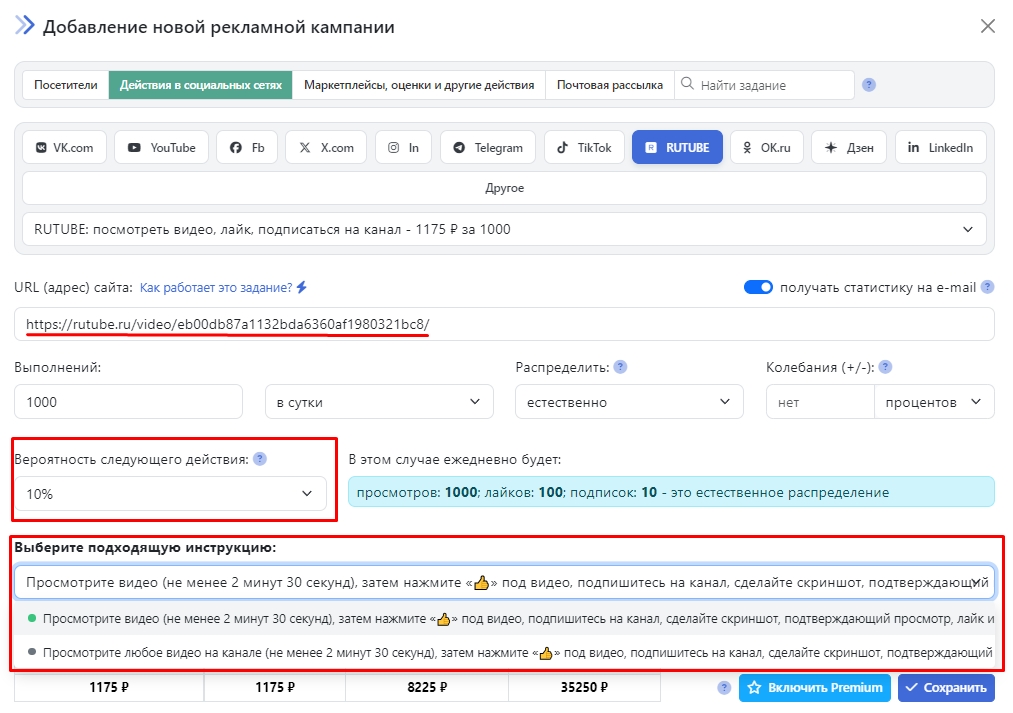Select the VK.com social network button
This screenshot has width=1013, height=713.
click(x=64, y=147)
